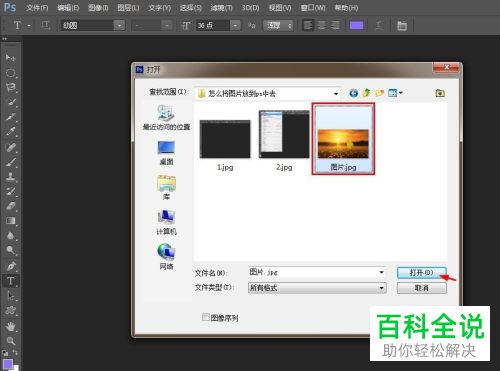Open the 编辑(E) menu
500x371 pixels.
tap(68, 8)
